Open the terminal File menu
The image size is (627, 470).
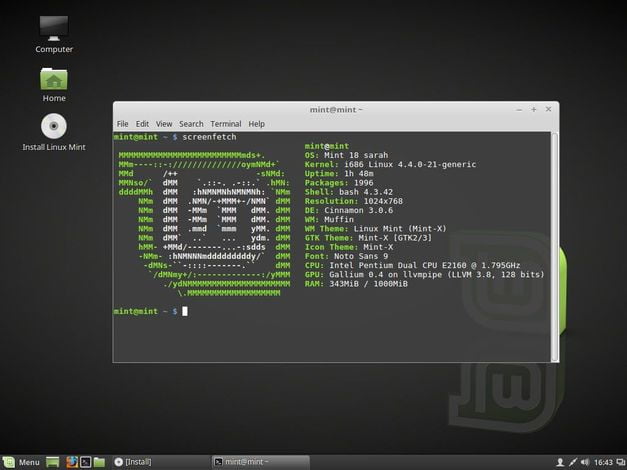click(x=122, y=124)
